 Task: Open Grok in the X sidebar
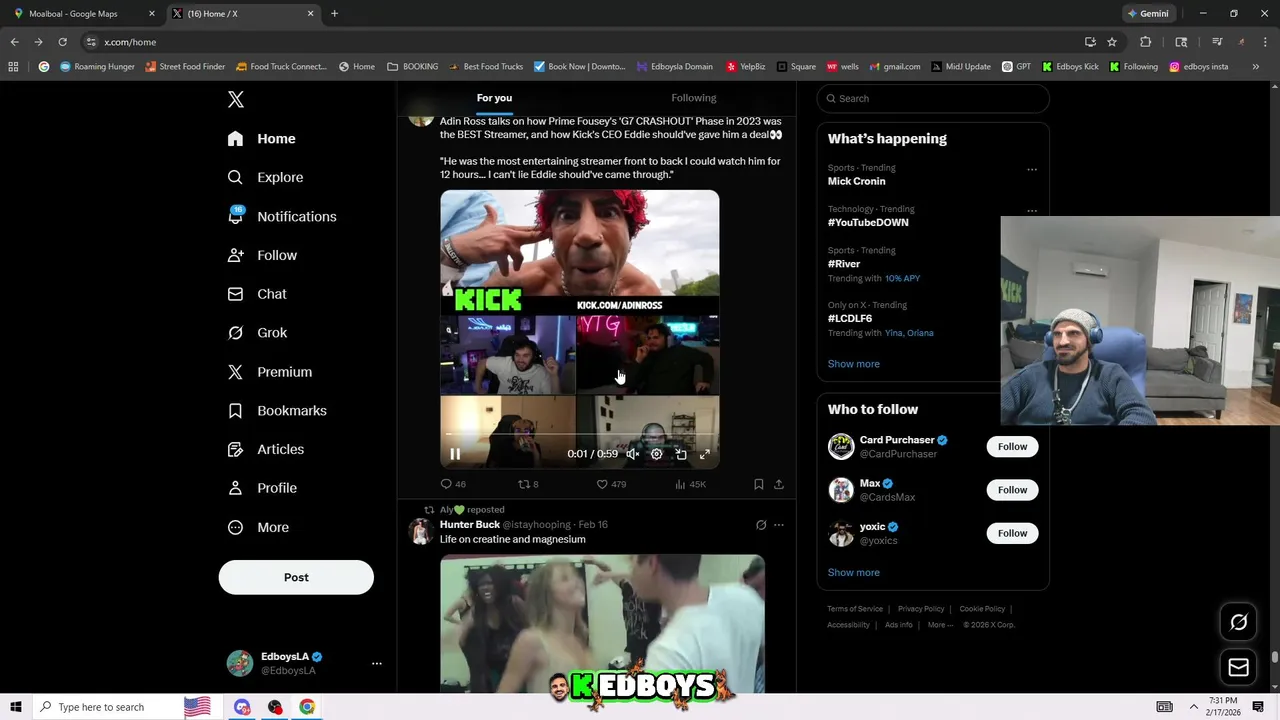258,333
